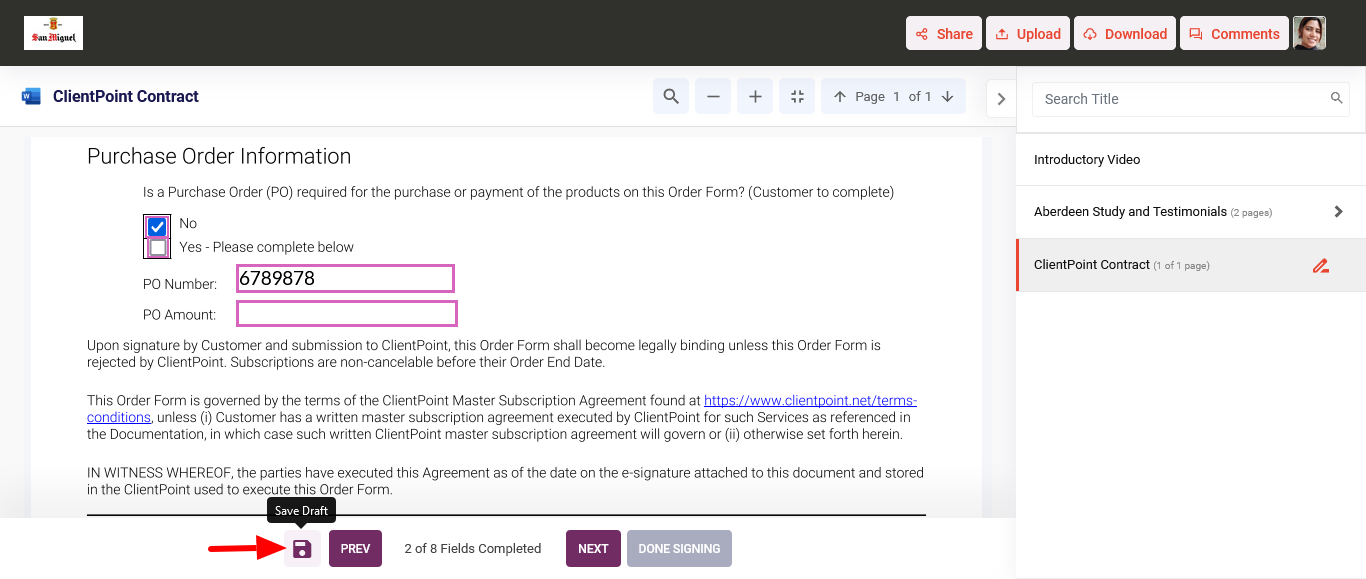Open the ClientPoint terms-conditions link

point(809,401)
